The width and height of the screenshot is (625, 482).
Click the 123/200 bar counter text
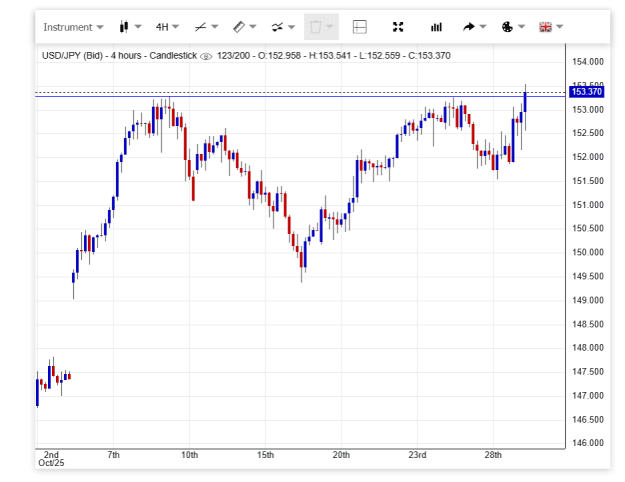[x=233, y=55]
